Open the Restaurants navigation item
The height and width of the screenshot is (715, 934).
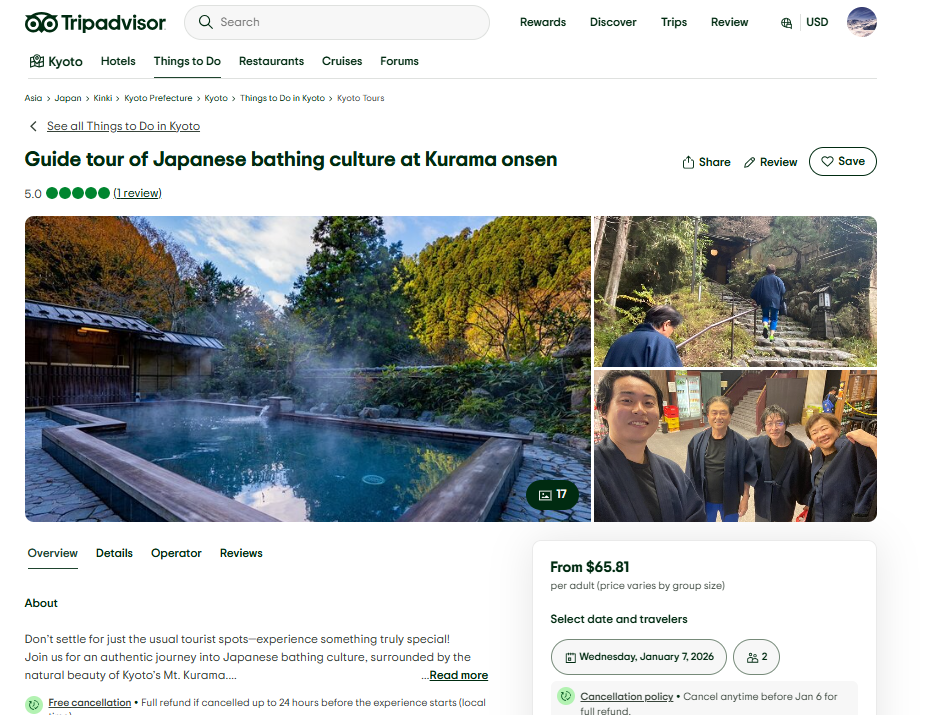271,61
